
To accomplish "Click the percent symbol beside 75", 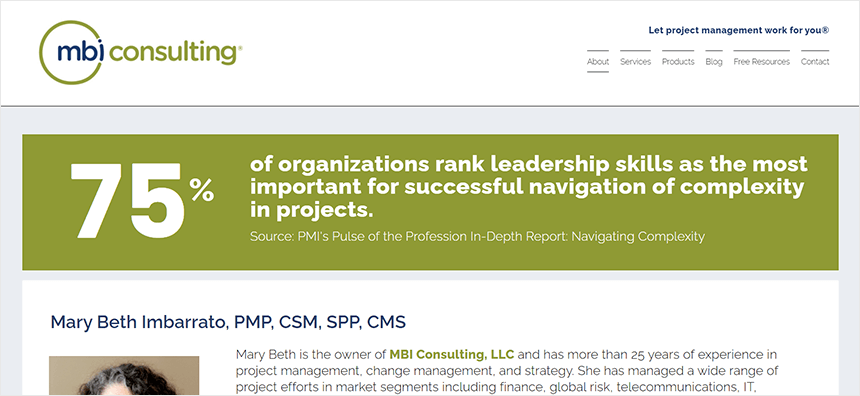I will tap(202, 190).
